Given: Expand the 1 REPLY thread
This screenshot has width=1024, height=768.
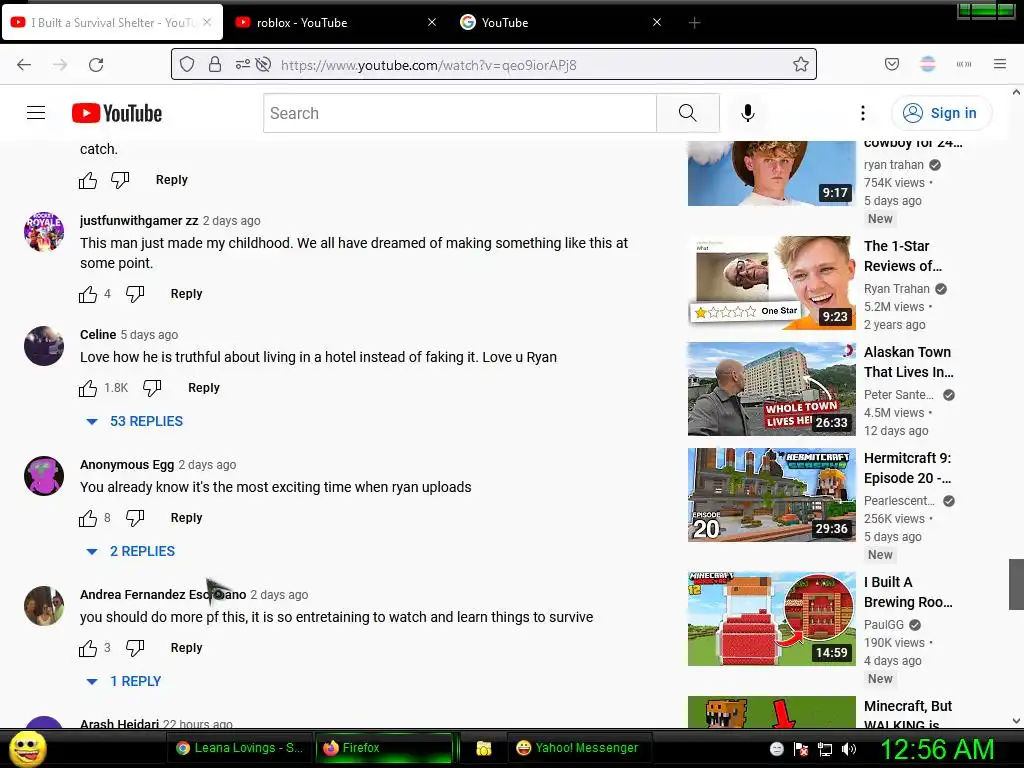Looking at the screenshot, I should click(123, 681).
